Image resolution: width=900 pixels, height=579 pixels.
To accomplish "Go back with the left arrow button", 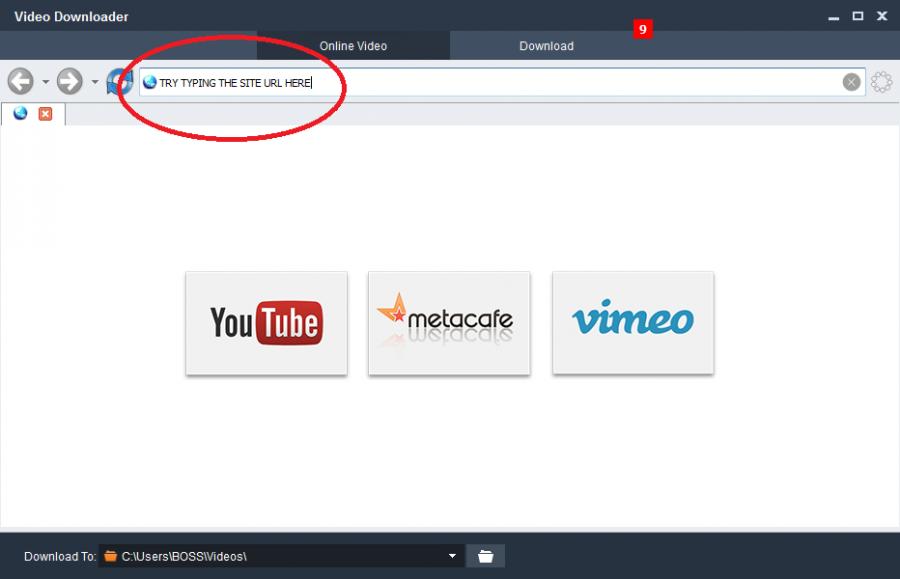I will 21,81.
